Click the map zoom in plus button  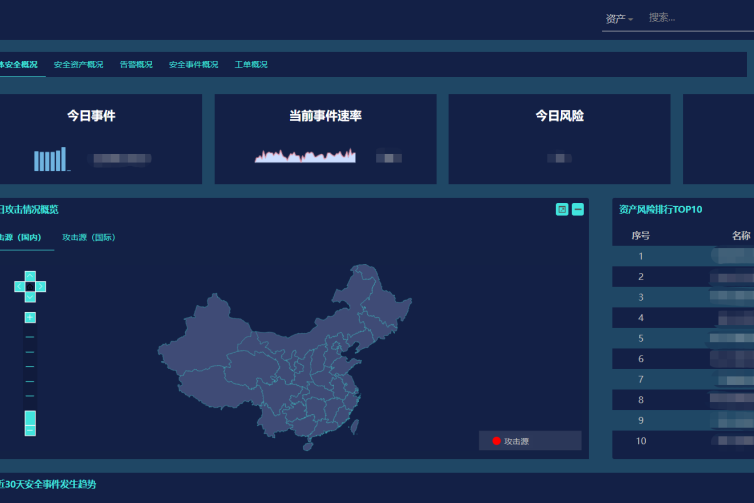pyautogui.click(x=30, y=317)
